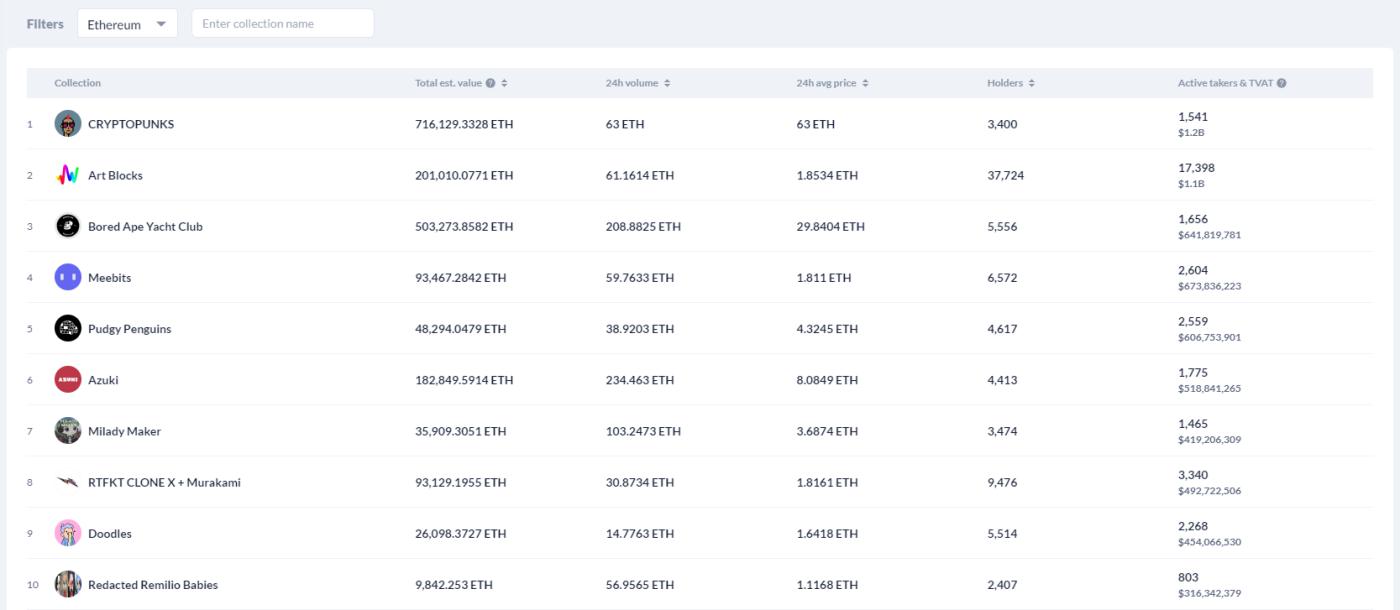This screenshot has height=610, width=1400.
Task: Click the Bored Ape Yacht Club icon
Action: coord(68,226)
